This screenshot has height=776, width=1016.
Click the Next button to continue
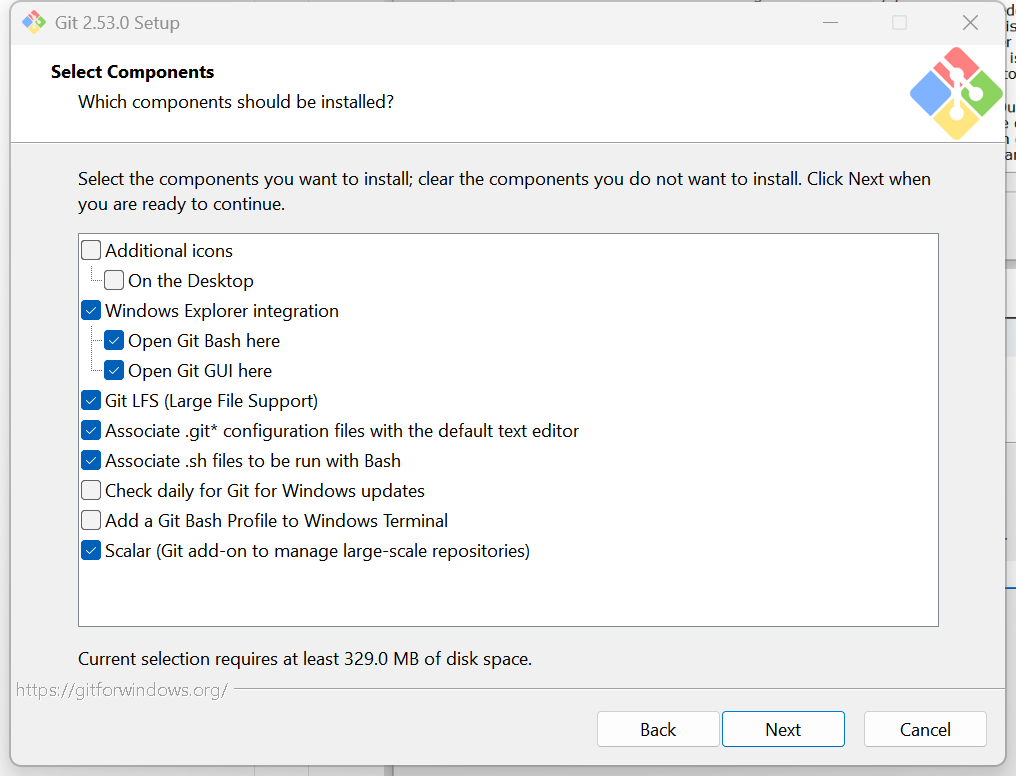click(x=783, y=729)
